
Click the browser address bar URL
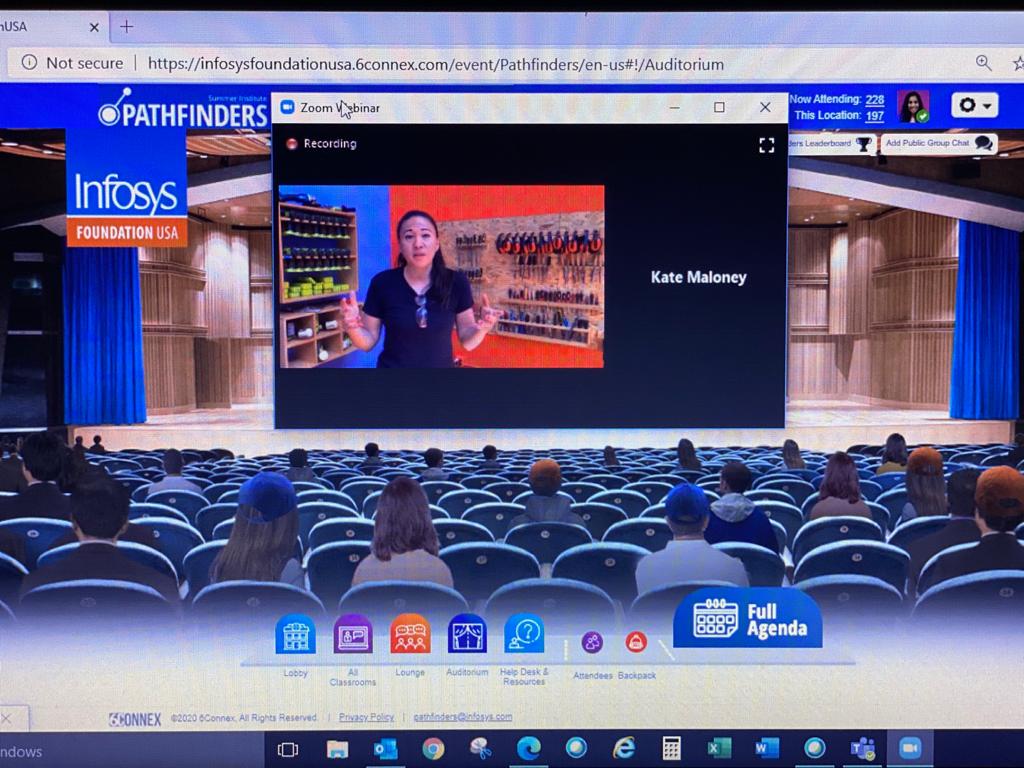(436, 64)
